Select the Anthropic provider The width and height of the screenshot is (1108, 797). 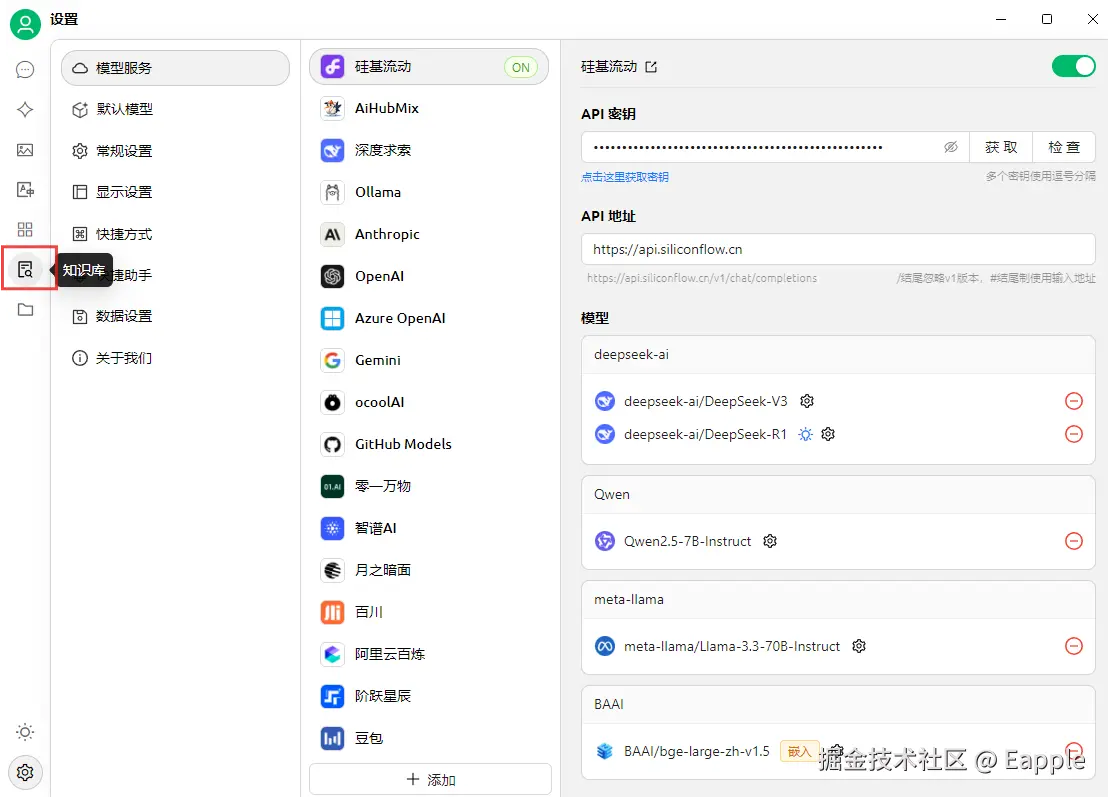coord(429,234)
